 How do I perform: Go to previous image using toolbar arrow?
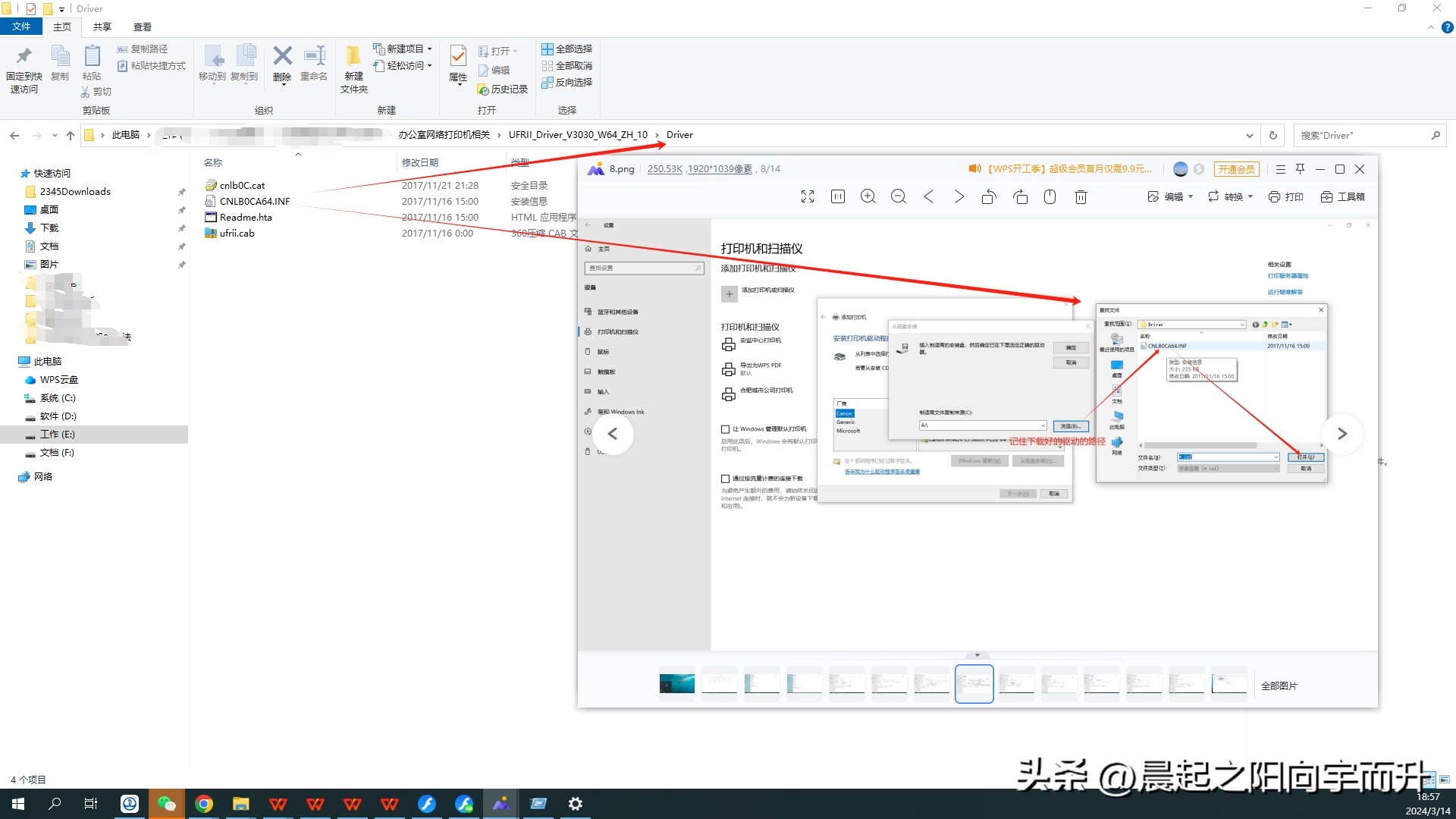[929, 197]
